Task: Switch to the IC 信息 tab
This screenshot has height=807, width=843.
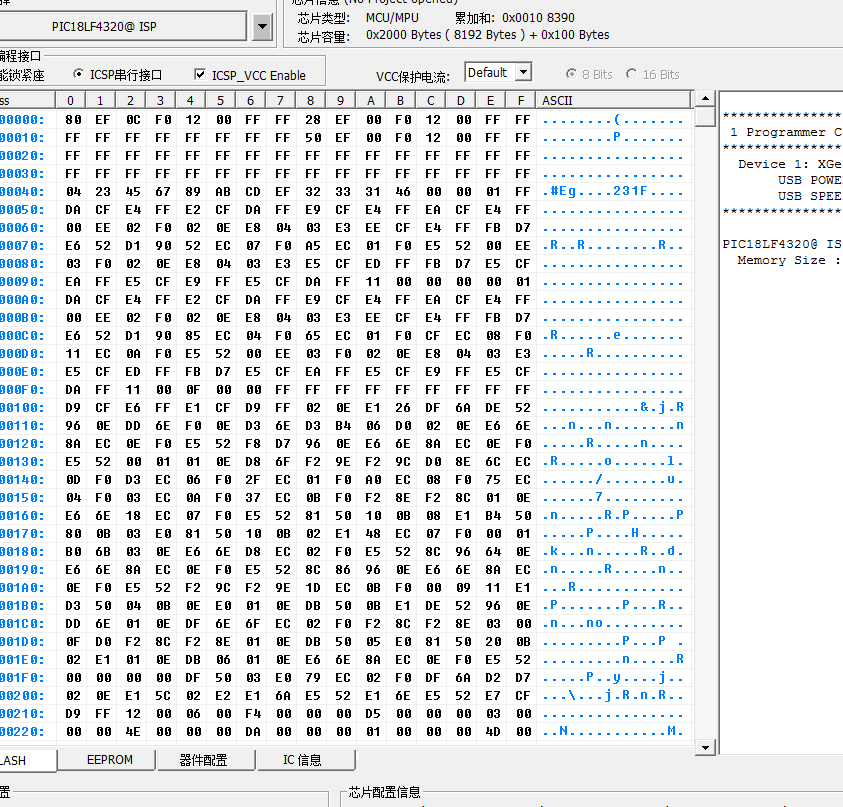Action: [x=301, y=760]
